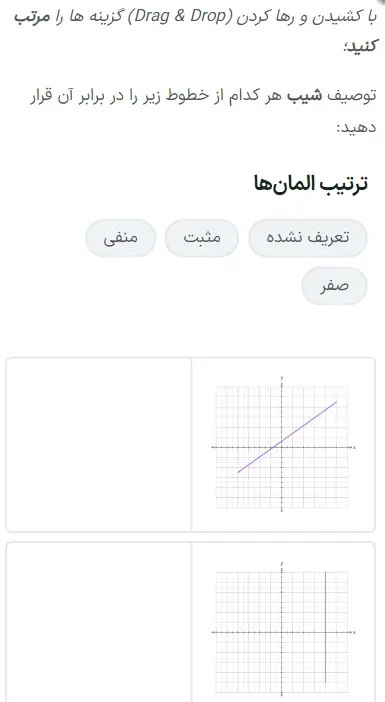Open the vertical line graph thumbnail

(x=283, y=629)
